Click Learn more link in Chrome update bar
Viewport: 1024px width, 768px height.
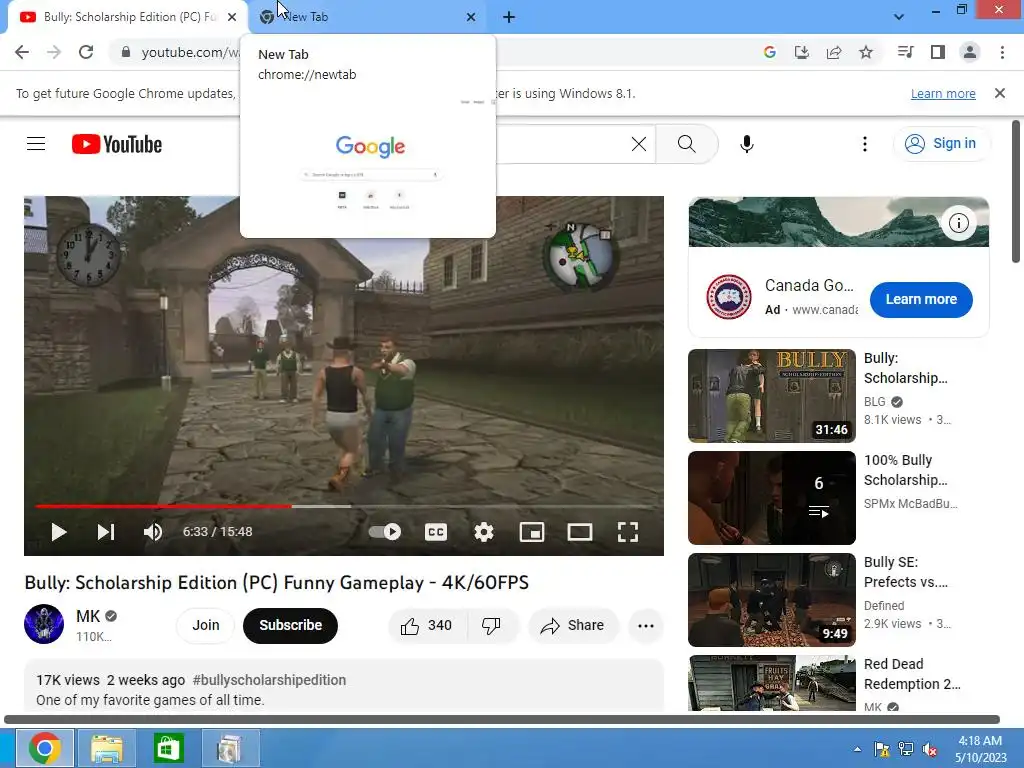[x=943, y=93]
